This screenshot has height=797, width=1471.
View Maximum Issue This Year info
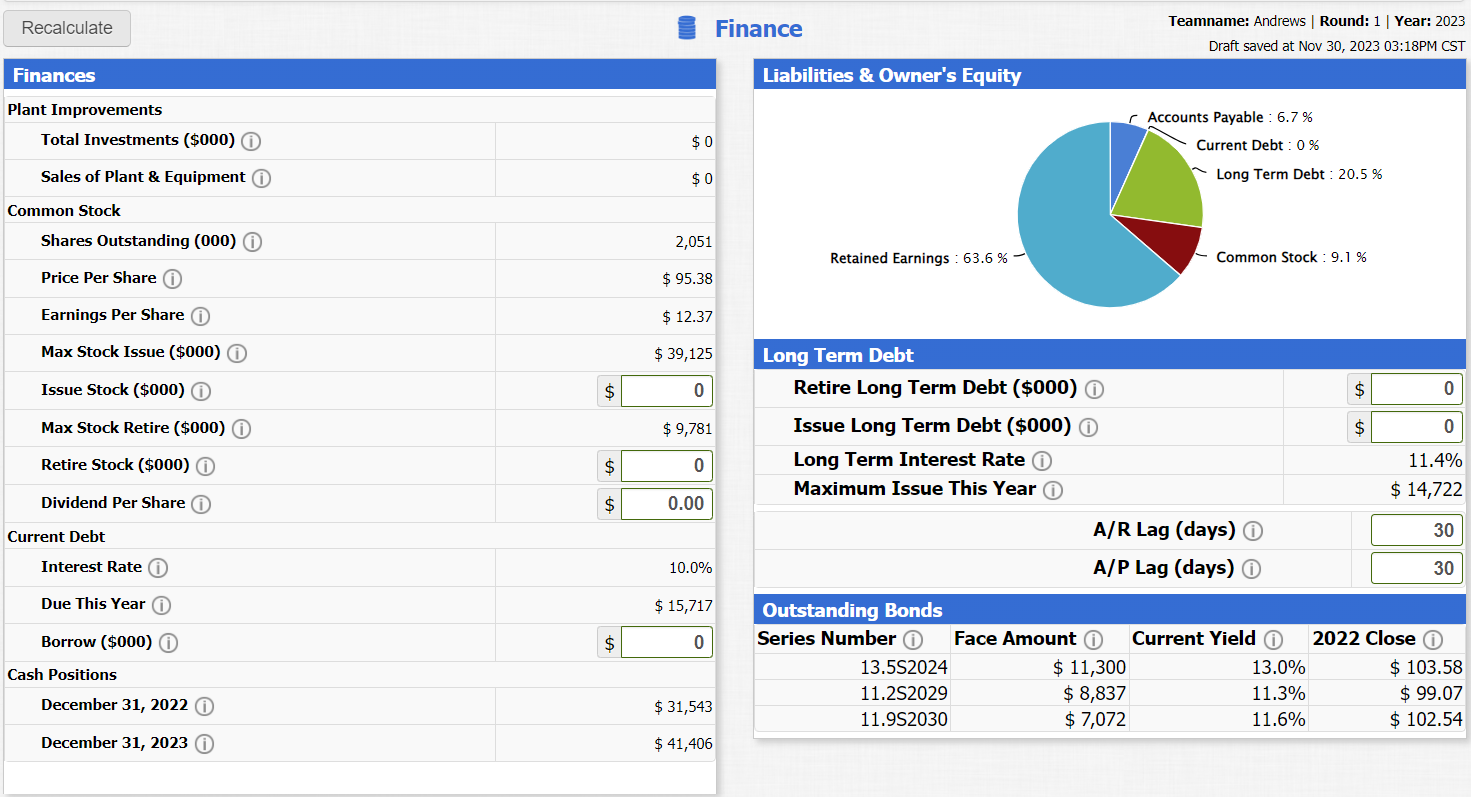[1053, 490]
